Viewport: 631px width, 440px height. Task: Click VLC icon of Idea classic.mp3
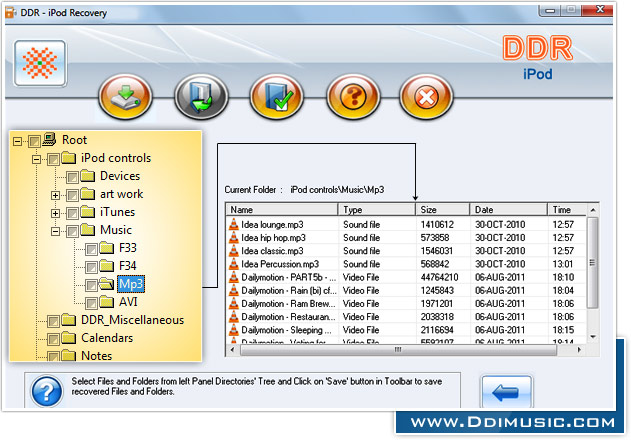(x=233, y=251)
